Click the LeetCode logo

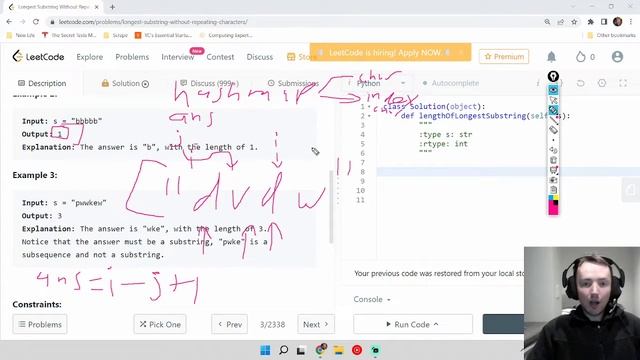38,57
